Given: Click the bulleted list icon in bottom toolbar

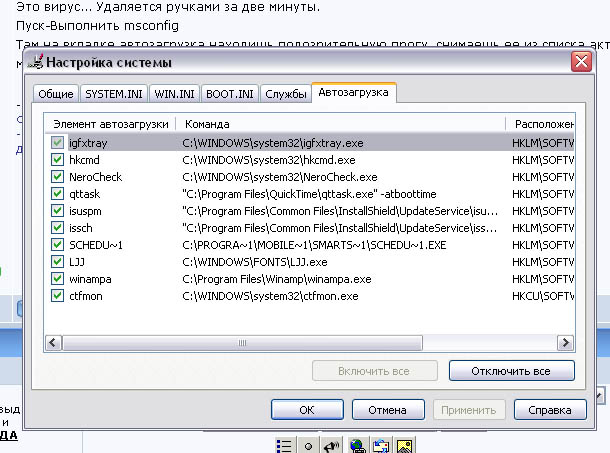Looking at the screenshot, I should click(285, 444).
